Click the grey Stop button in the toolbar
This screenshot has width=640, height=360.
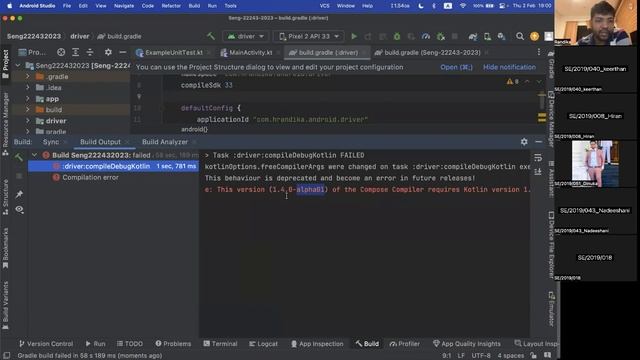455,36
